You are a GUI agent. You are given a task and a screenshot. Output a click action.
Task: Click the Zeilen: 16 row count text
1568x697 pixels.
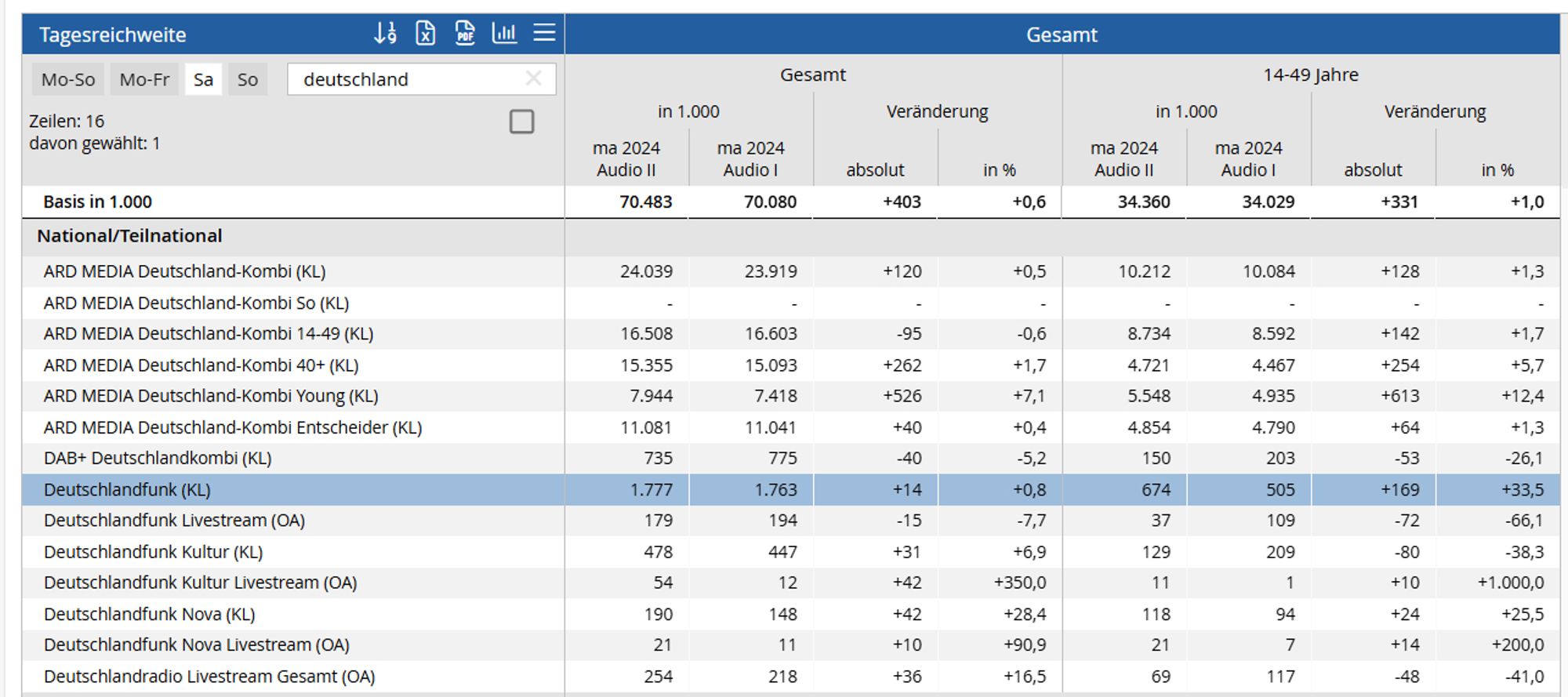click(x=67, y=121)
